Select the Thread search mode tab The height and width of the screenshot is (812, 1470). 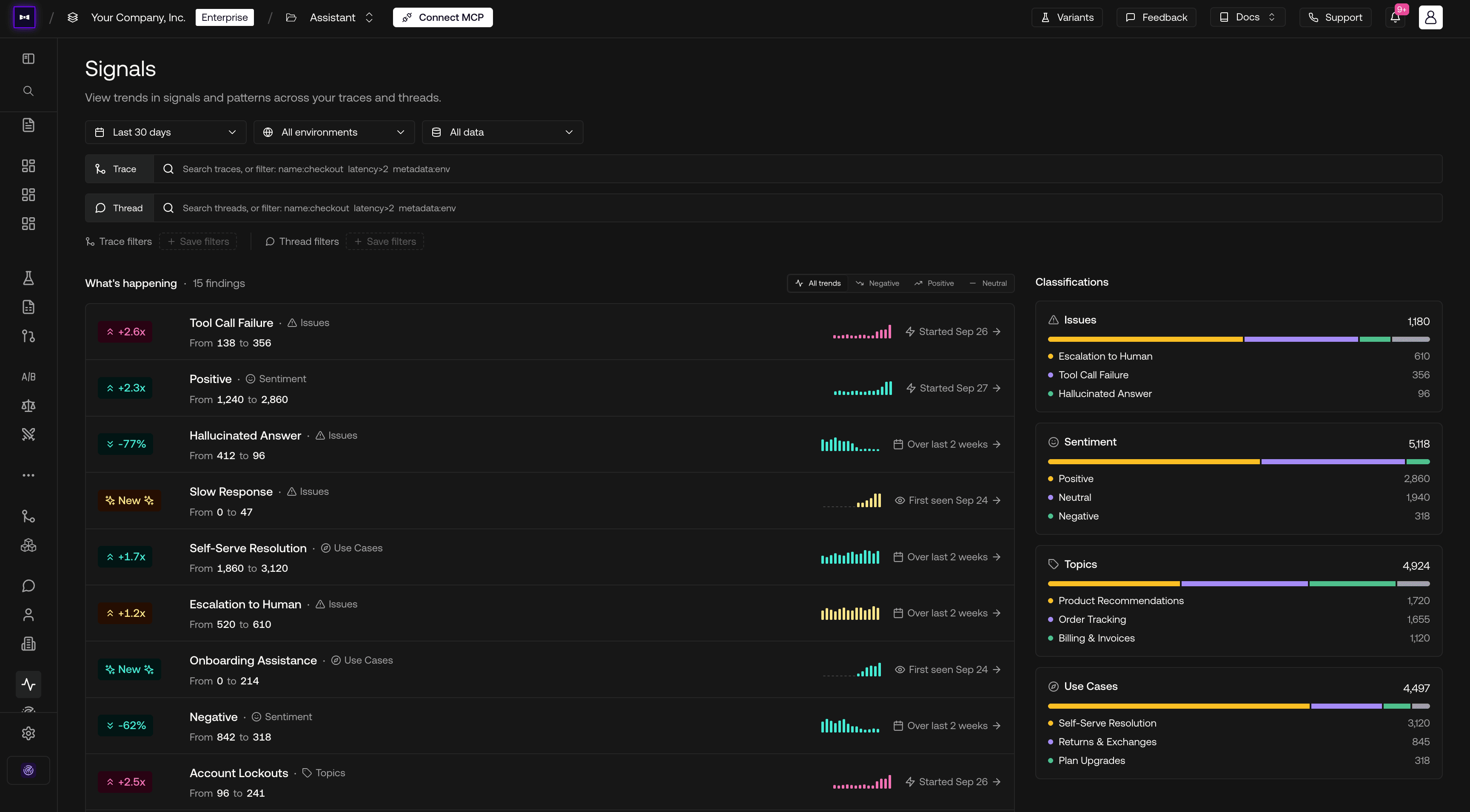[119, 208]
